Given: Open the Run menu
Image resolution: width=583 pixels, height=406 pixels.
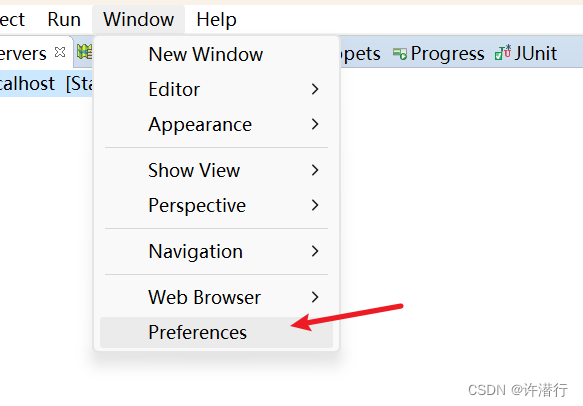Looking at the screenshot, I should coord(64,19).
